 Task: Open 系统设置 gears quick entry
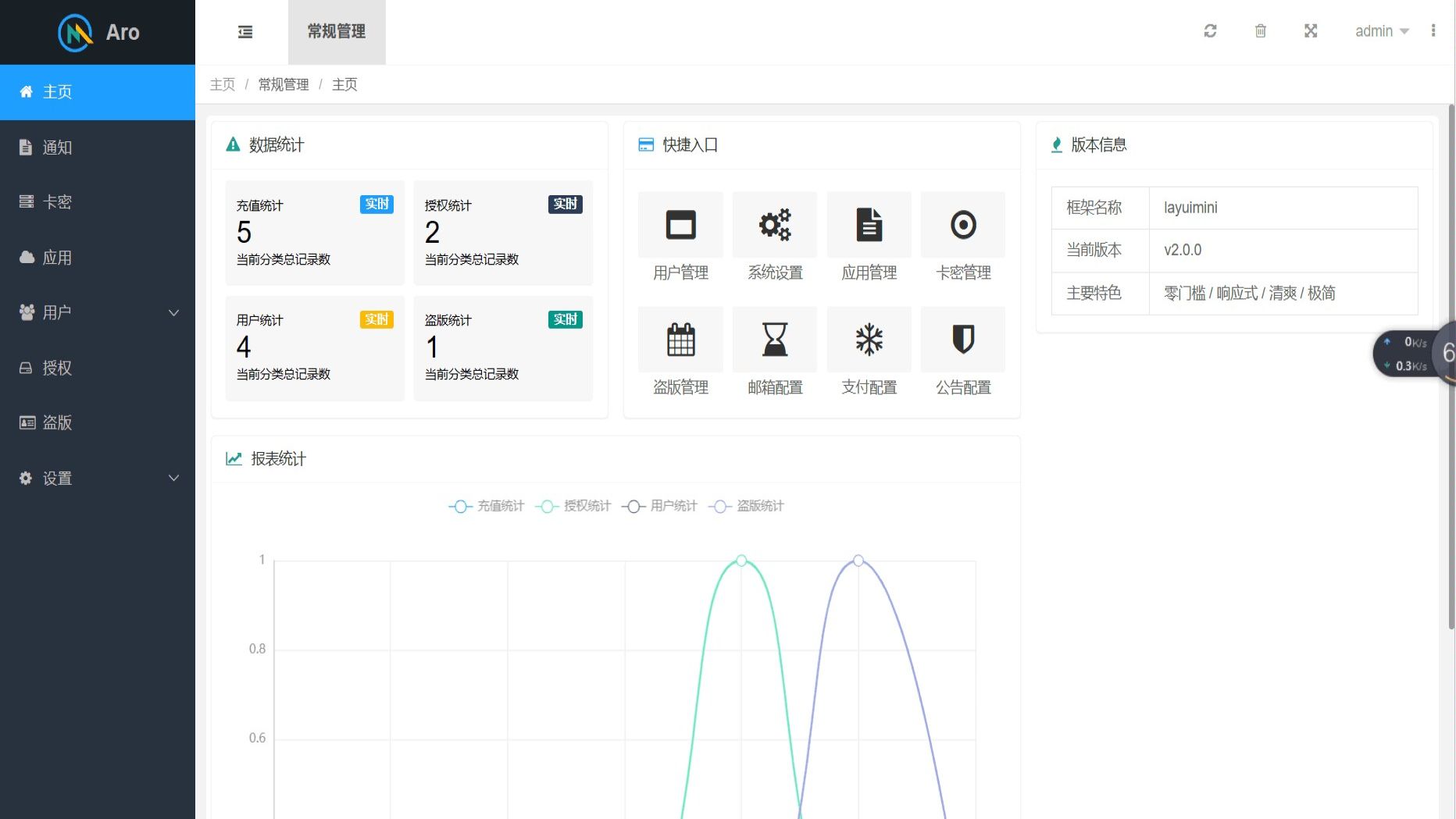[775, 225]
